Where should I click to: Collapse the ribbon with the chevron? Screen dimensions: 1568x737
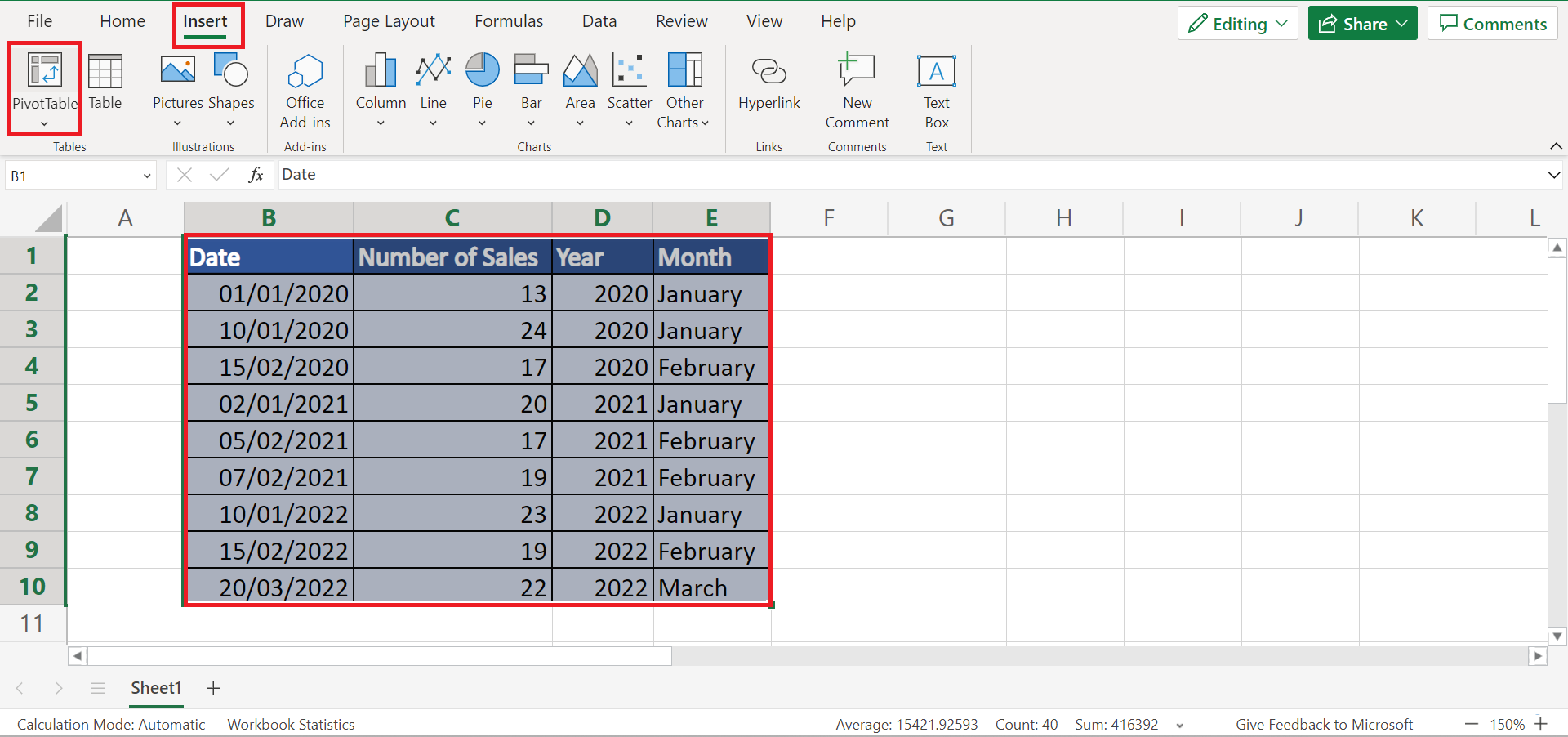[x=1556, y=146]
